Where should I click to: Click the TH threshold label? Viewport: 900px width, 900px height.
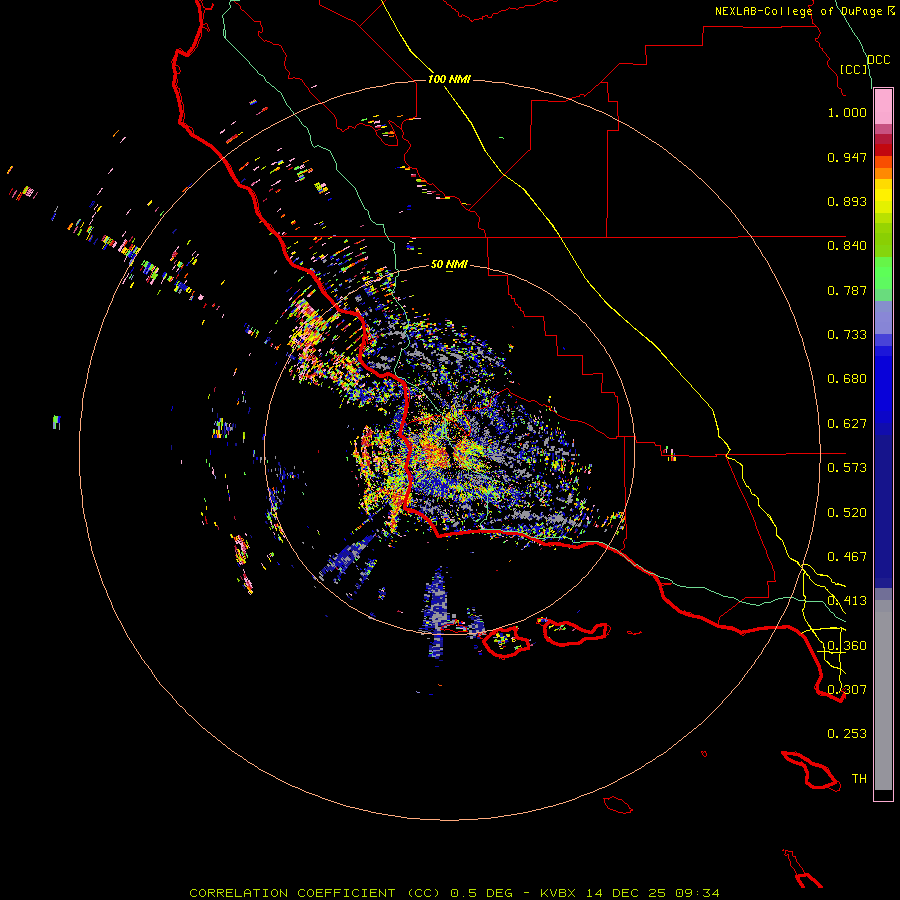tap(859, 779)
